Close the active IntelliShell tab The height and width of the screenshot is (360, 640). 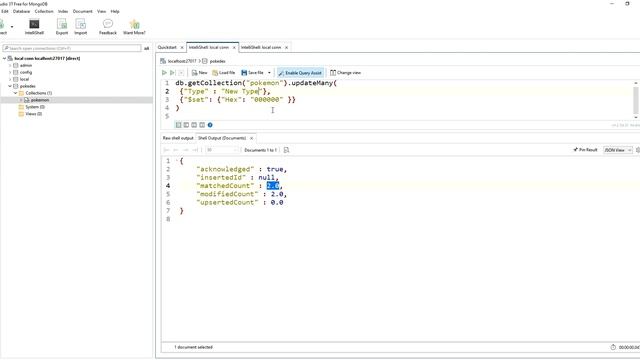coord(234,48)
